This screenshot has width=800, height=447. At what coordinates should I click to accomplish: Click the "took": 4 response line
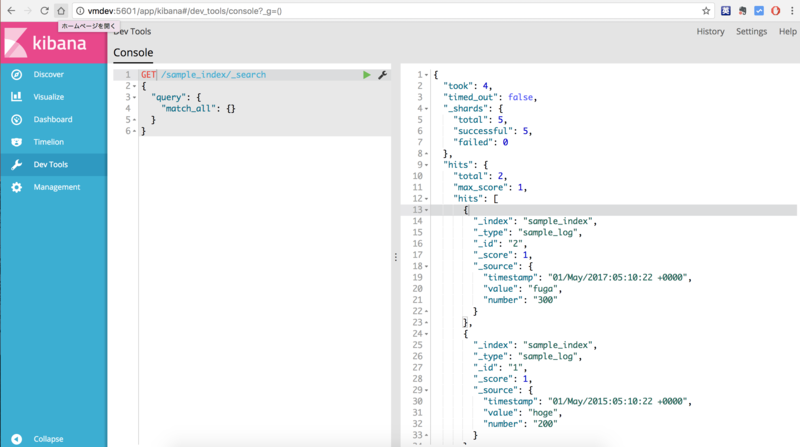pyautogui.click(x=467, y=86)
